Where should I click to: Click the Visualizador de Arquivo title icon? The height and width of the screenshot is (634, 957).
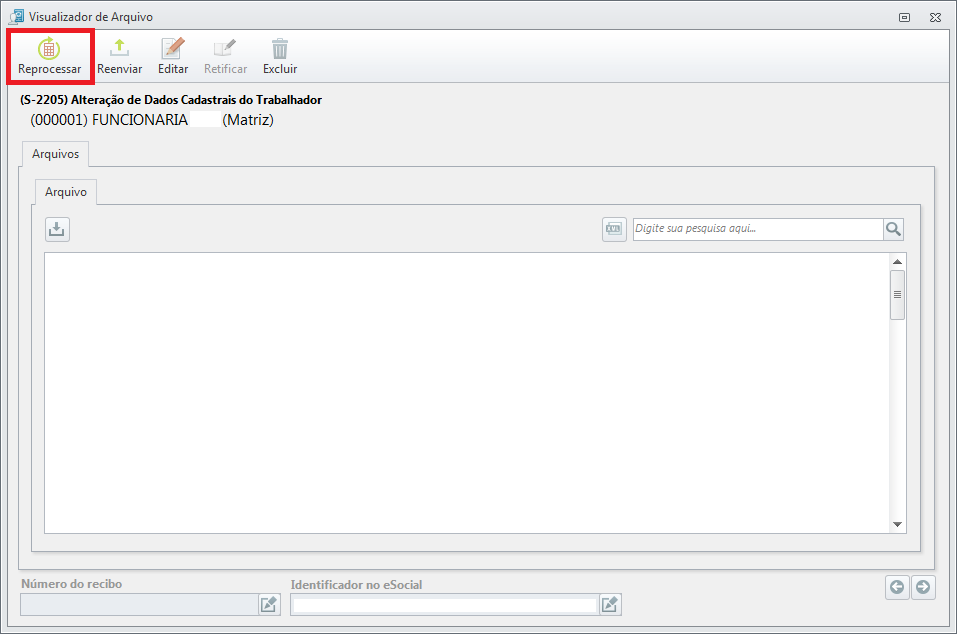(16, 16)
